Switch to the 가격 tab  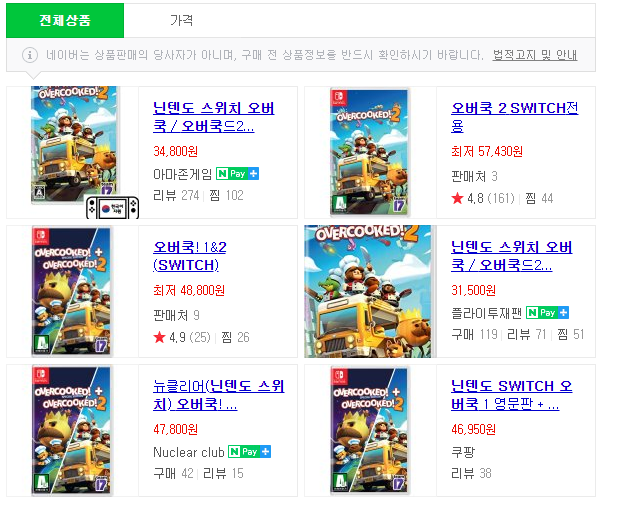181,21
